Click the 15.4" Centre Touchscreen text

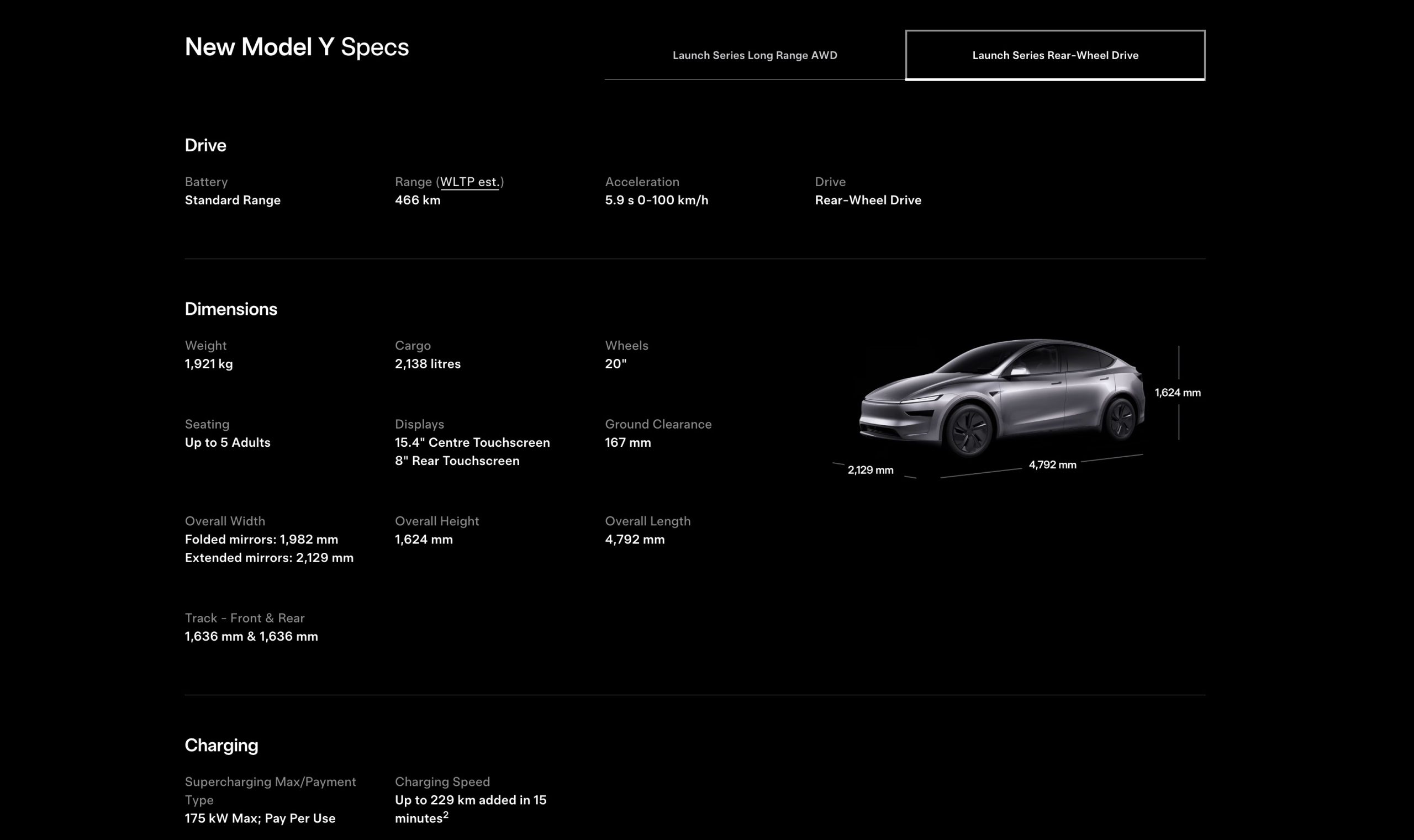tap(472, 442)
